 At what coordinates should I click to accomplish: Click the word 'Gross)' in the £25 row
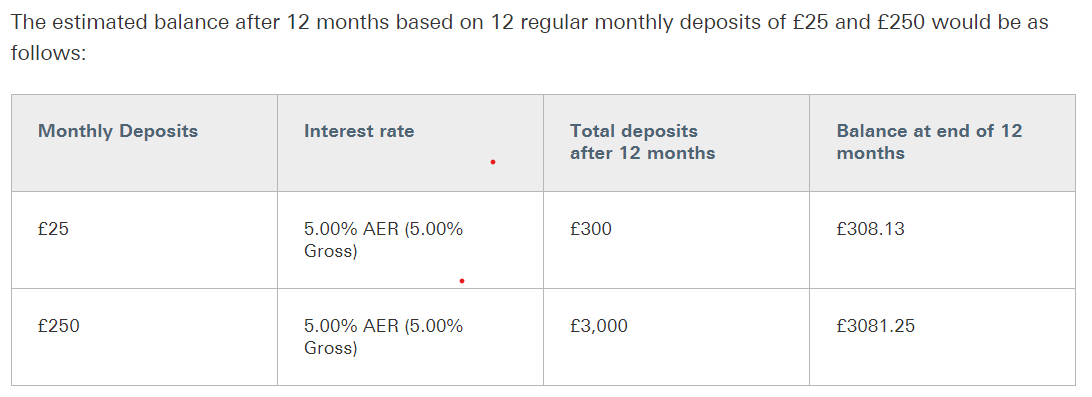pyautogui.click(x=330, y=251)
